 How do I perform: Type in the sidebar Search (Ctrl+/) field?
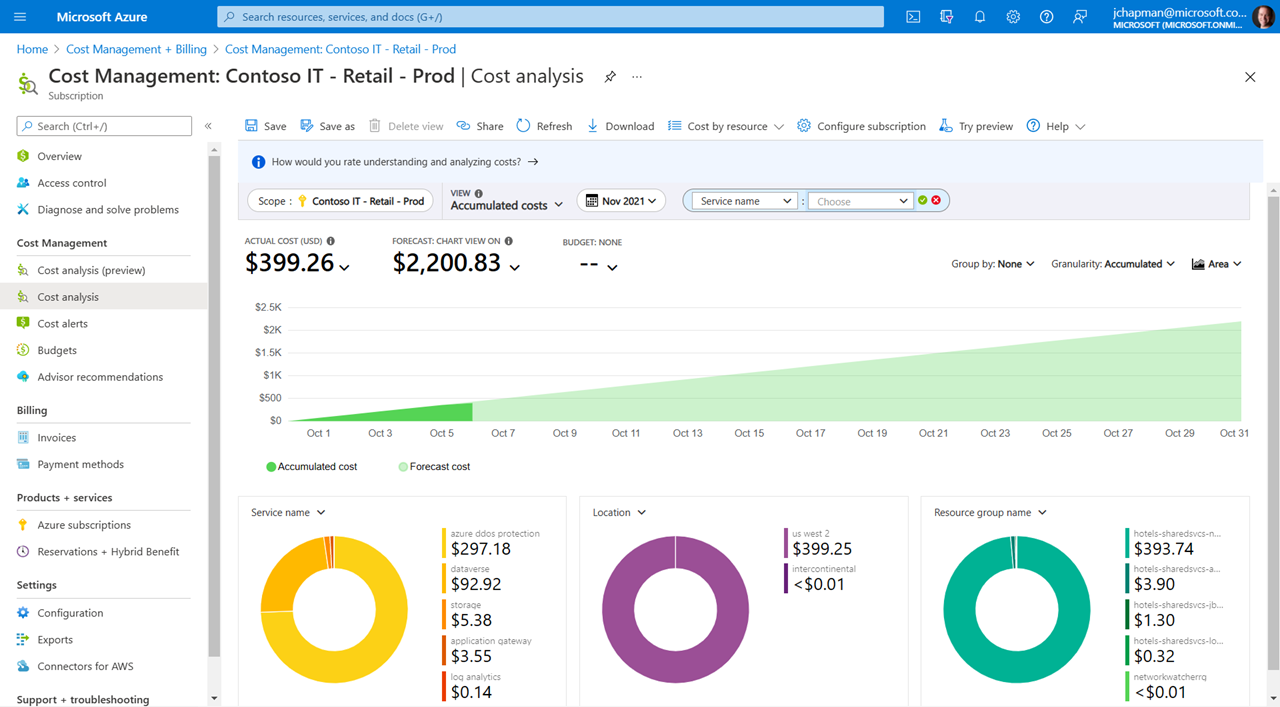[x=103, y=126]
